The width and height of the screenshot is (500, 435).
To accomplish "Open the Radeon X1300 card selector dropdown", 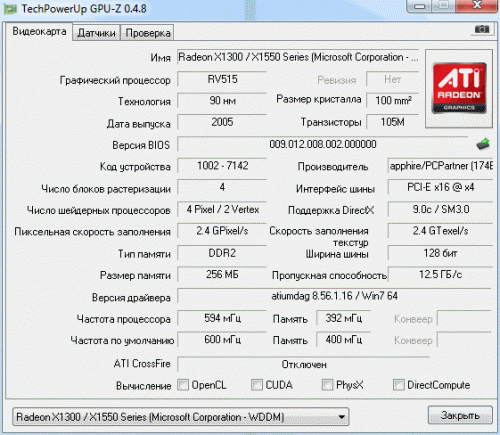I will tap(181, 417).
